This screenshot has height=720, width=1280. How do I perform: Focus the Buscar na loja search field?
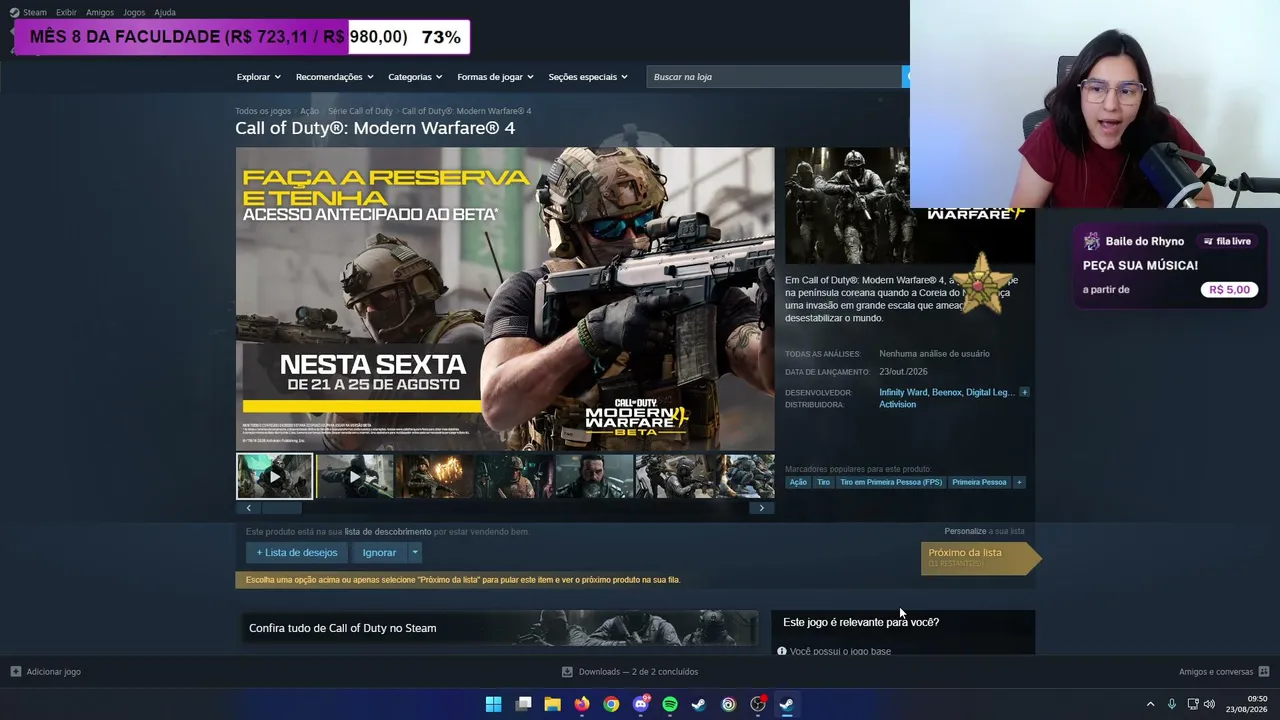775,77
